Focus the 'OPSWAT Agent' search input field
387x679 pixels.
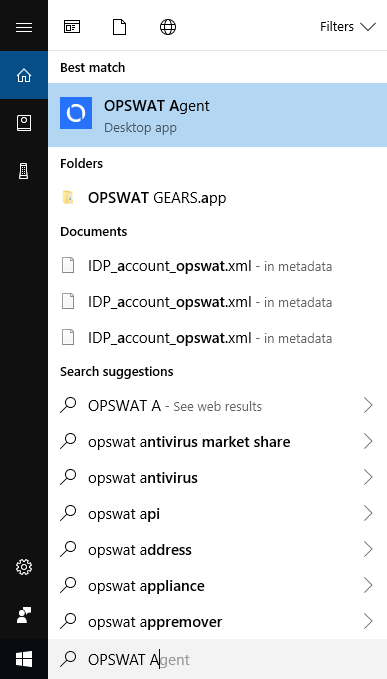pos(218,660)
